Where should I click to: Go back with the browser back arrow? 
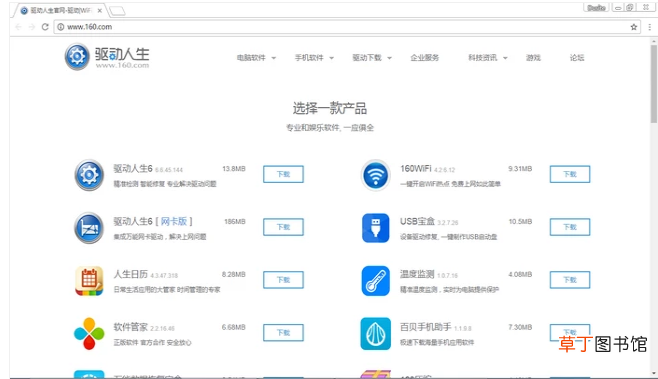(x=18, y=27)
